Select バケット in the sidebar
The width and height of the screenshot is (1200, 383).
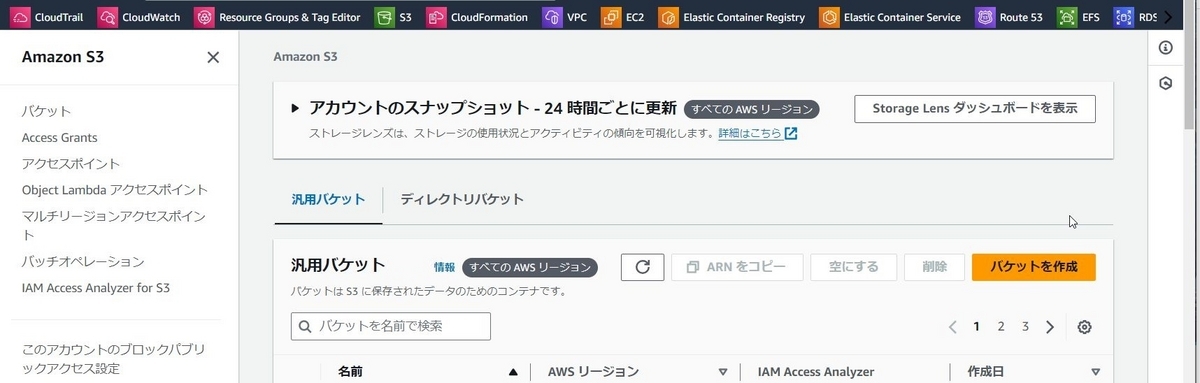coord(47,111)
